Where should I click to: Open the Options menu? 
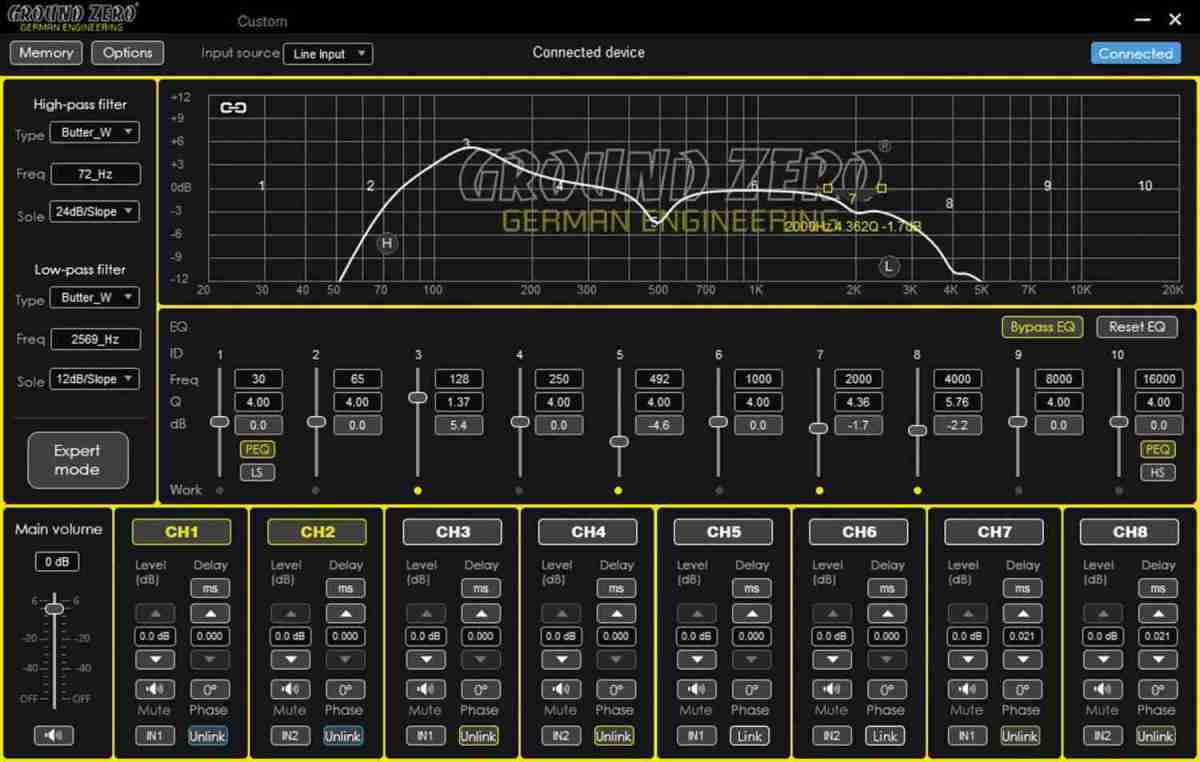[128, 53]
